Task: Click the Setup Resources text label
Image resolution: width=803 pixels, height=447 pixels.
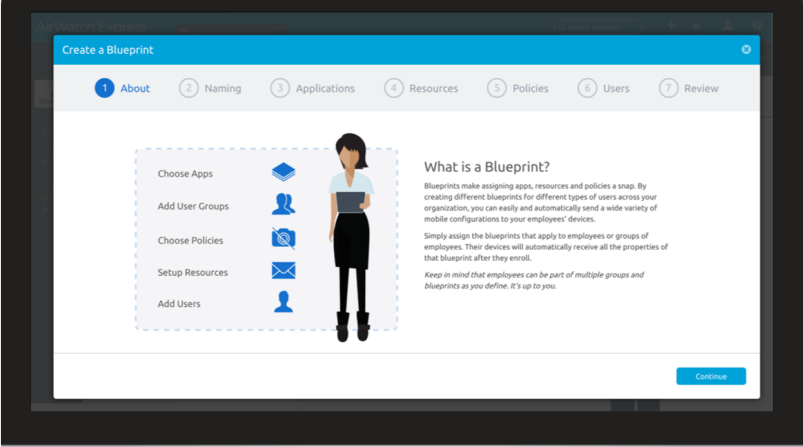Action: point(192,272)
